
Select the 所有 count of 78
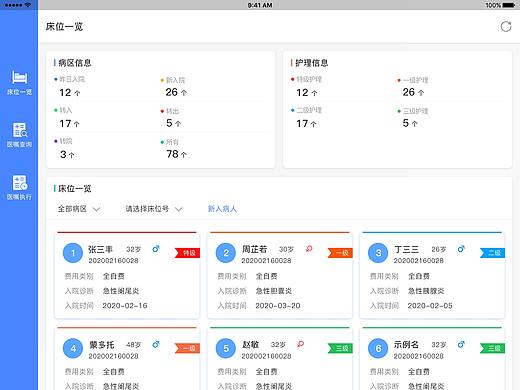[176, 154]
